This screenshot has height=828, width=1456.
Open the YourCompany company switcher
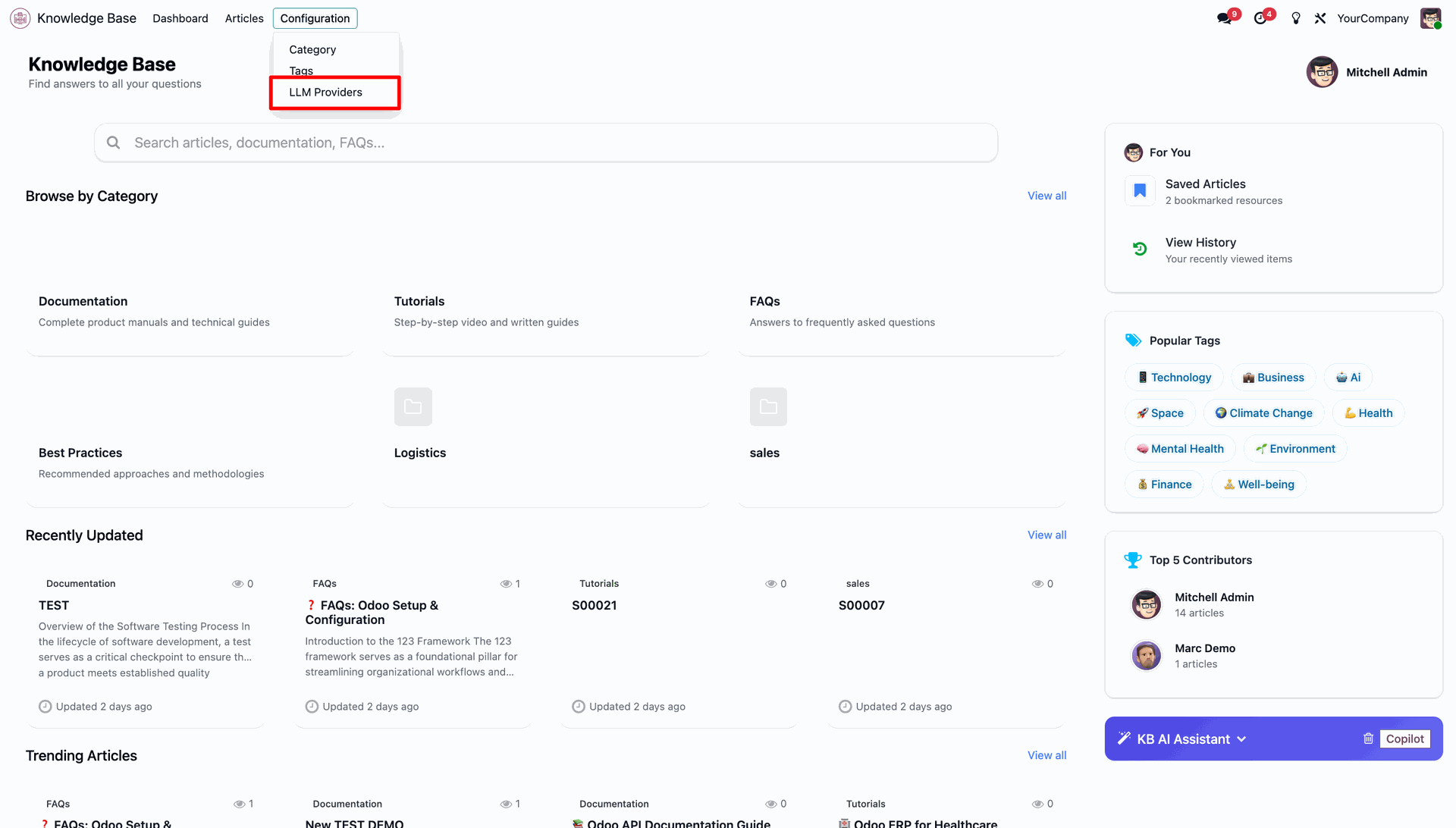(x=1373, y=18)
